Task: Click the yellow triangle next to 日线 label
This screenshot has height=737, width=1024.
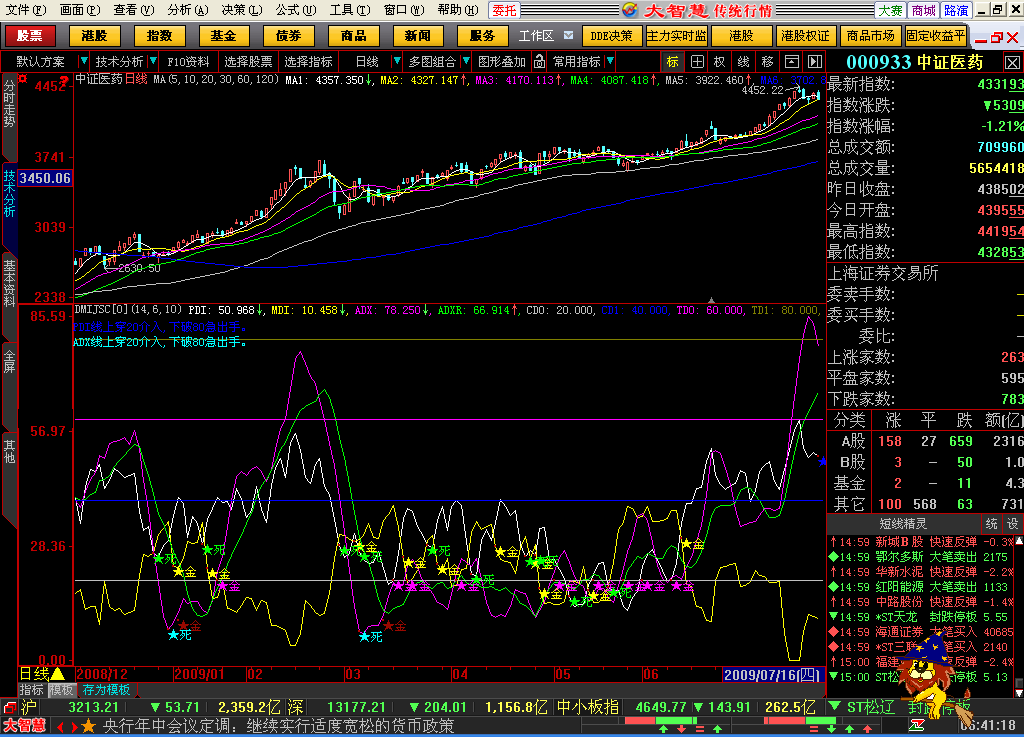Action: [57, 674]
